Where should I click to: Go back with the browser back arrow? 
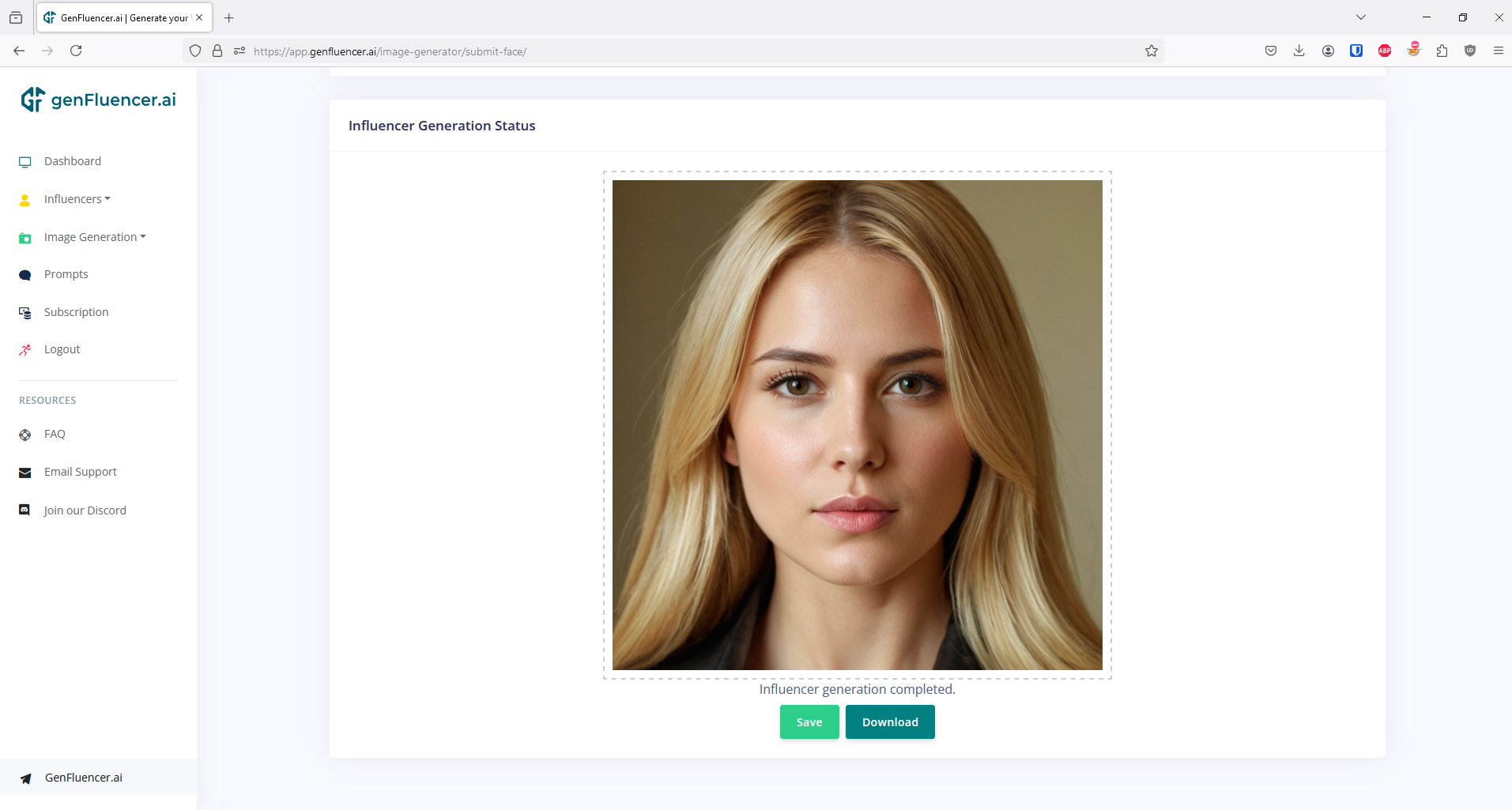[19, 51]
